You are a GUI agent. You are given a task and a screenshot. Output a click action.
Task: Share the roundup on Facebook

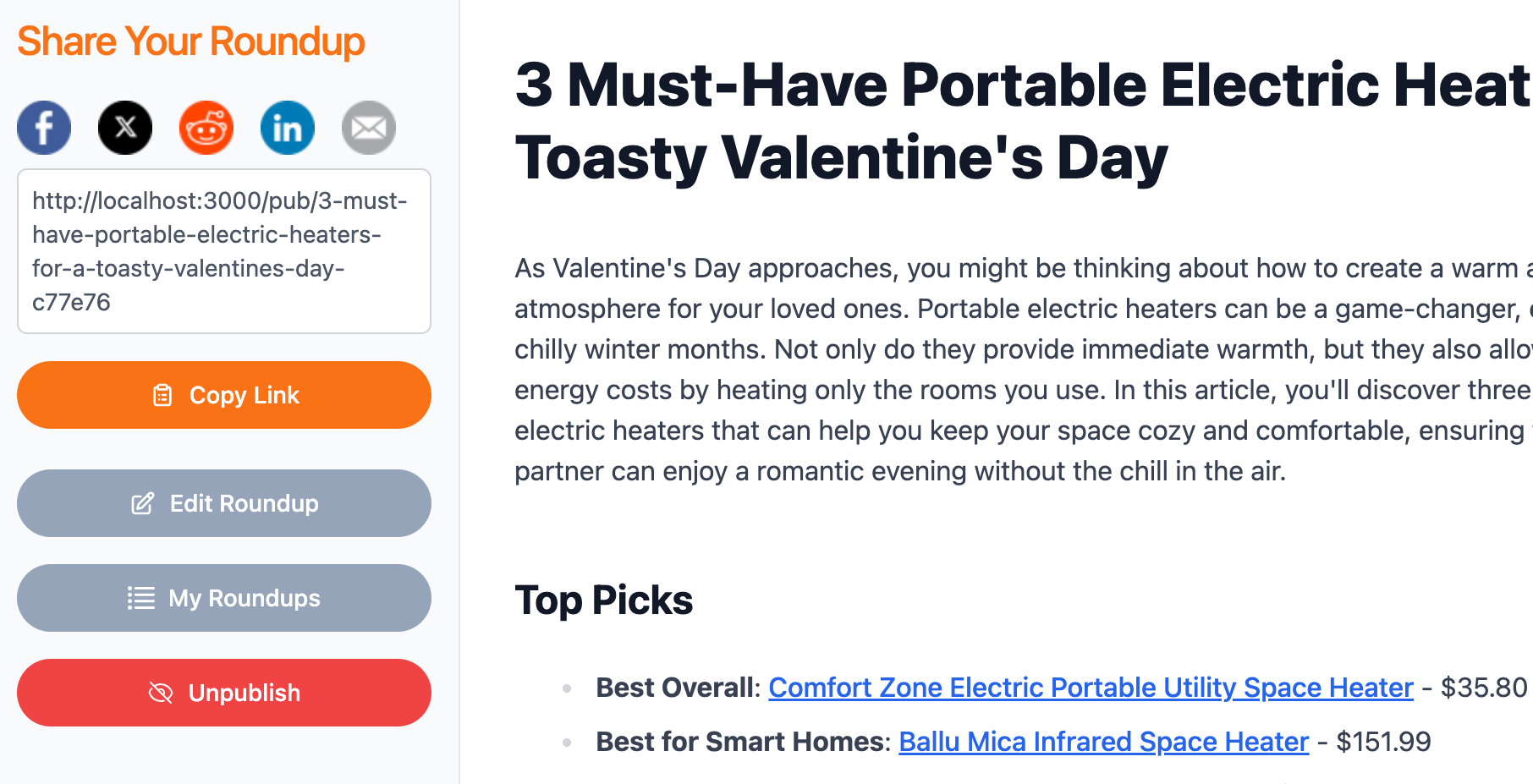43,128
